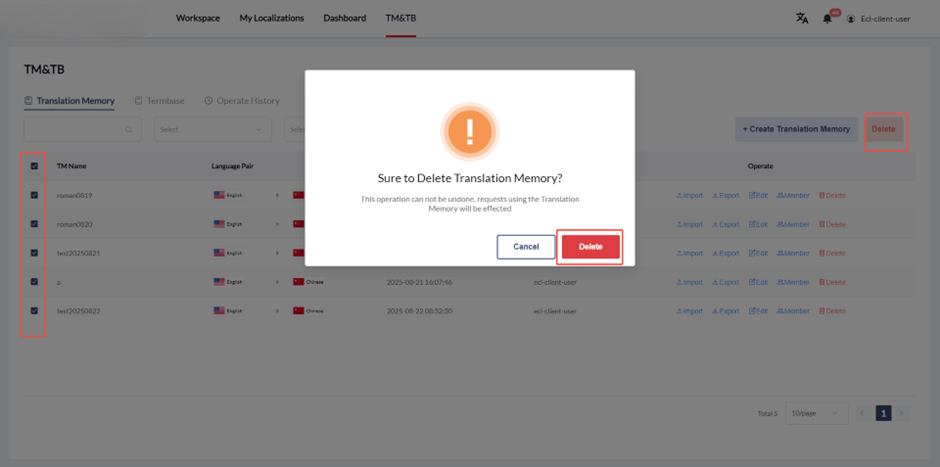This screenshot has height=467, width=940.
Task: Confirm deletion with red Delete button
Action: (x=590, y=247)
